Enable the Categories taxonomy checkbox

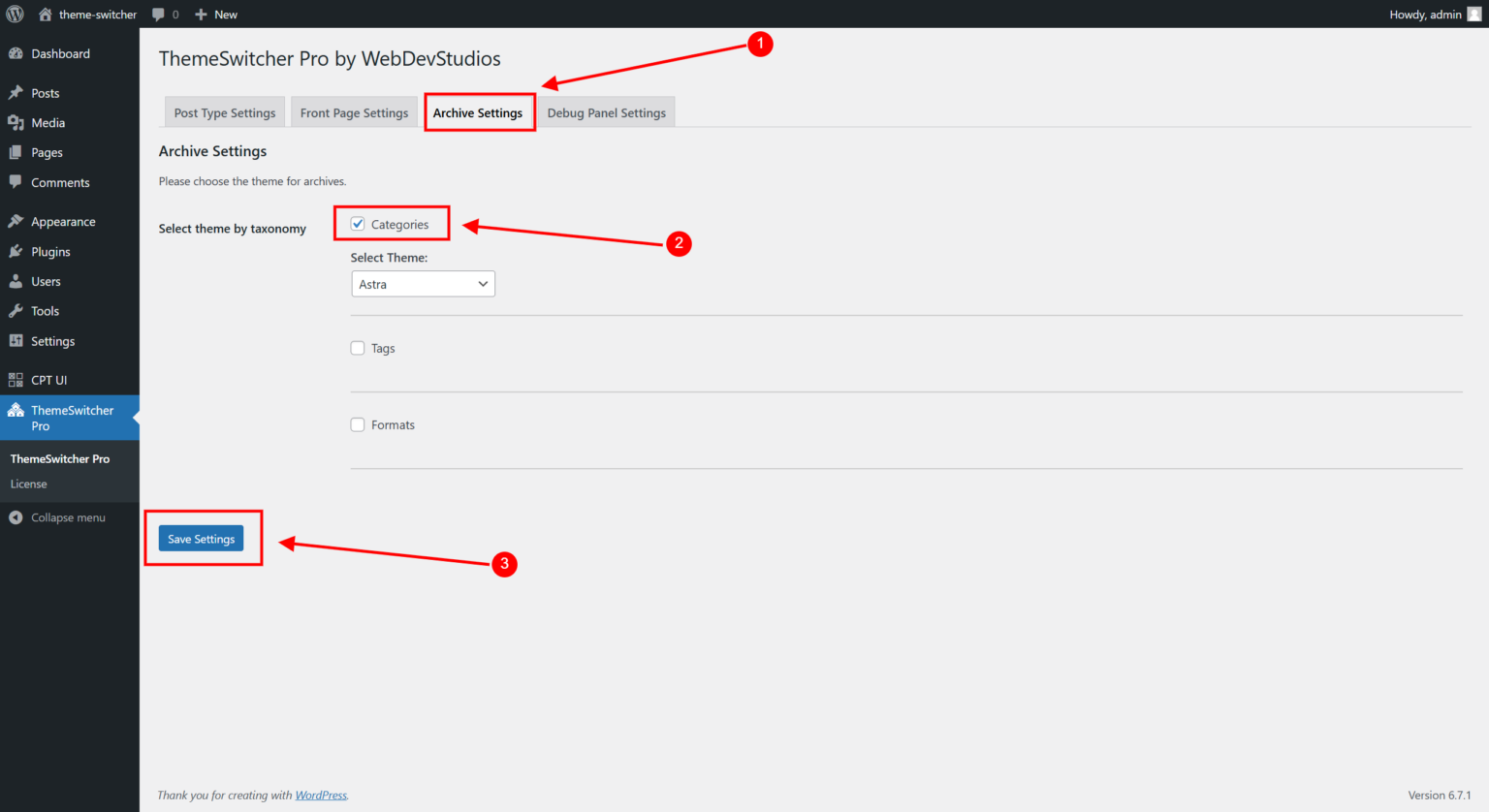pyautogui.click(x=358, y=224)
